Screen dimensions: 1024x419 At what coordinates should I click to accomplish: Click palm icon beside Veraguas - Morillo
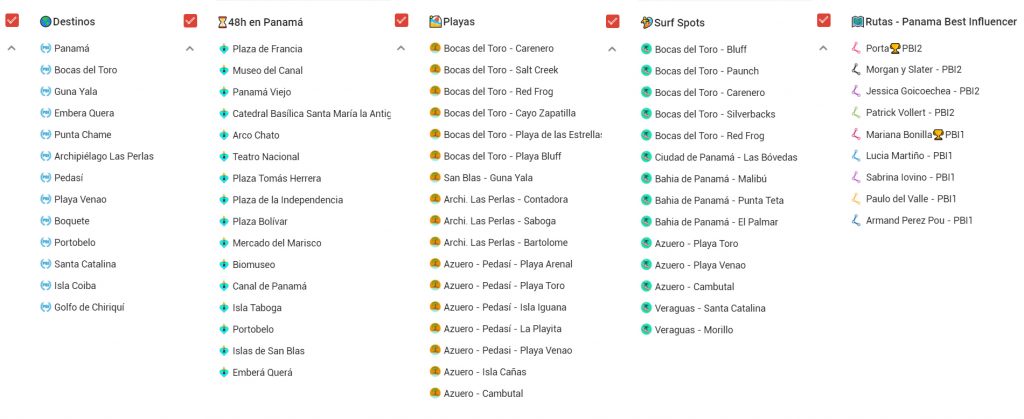coord(646,329)
